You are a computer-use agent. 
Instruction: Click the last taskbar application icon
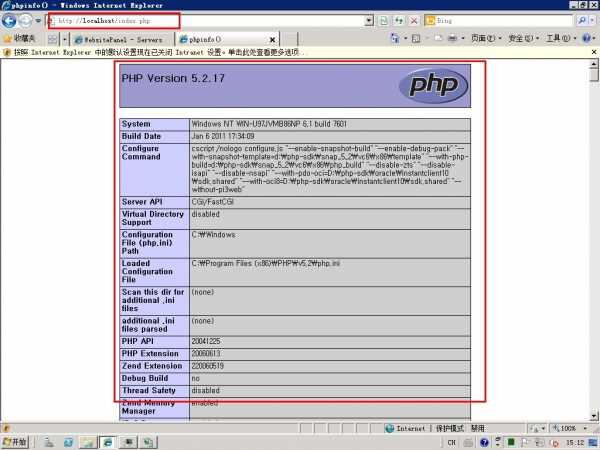[x=148, y=443]
